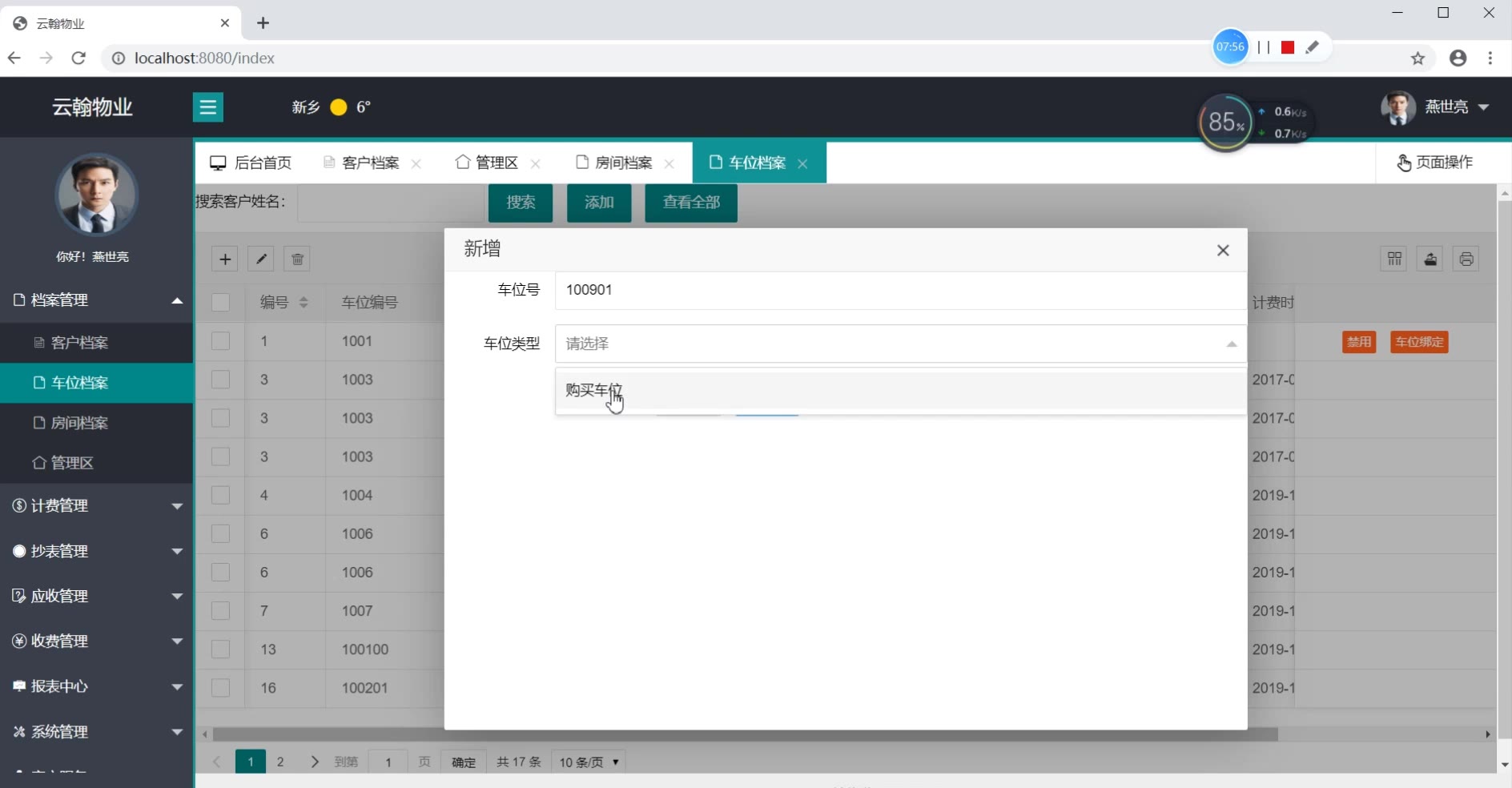The height and width of the screenshot is (788, 1512).
Task: Click the recording pencil annotation icon
Action: click(1312, 47)
